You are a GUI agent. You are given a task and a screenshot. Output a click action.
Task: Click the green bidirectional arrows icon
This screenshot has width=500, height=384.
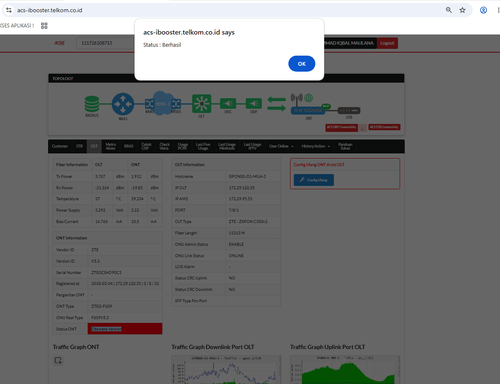pos(276,104)
